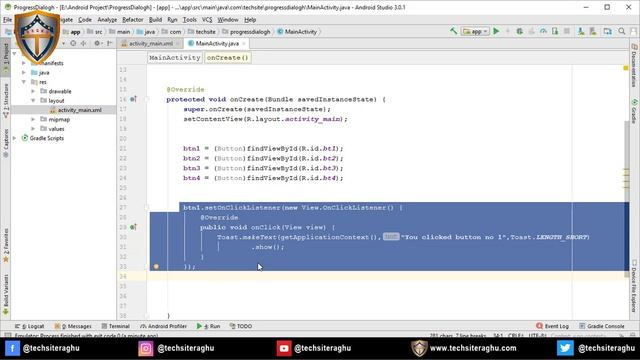Collapse the res folder arrow
This screenshot has width=640, height=360.
click(24, 82)
